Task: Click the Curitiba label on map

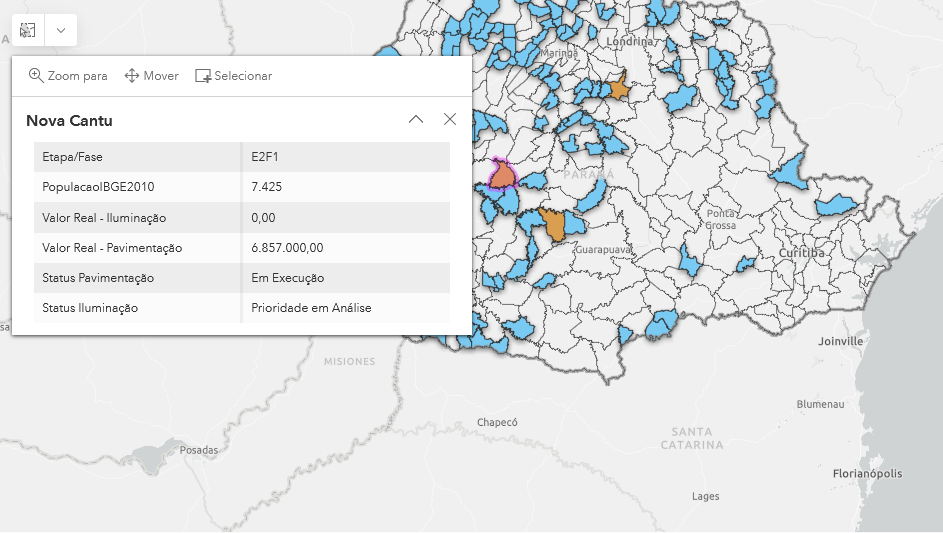Action: click(x=802, y=254)
